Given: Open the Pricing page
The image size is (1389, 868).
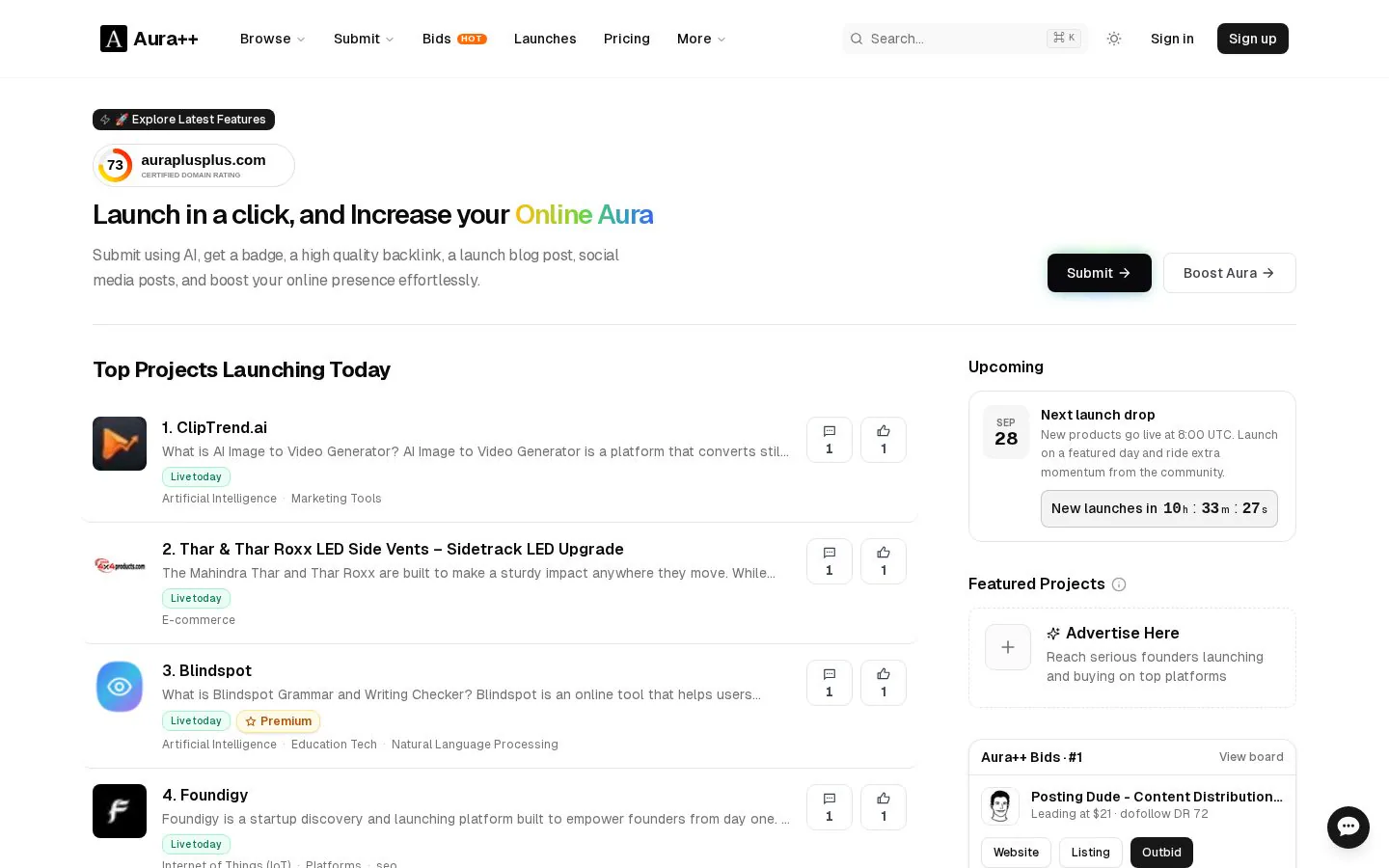Looking at the screenshot, I should (627, 39).
